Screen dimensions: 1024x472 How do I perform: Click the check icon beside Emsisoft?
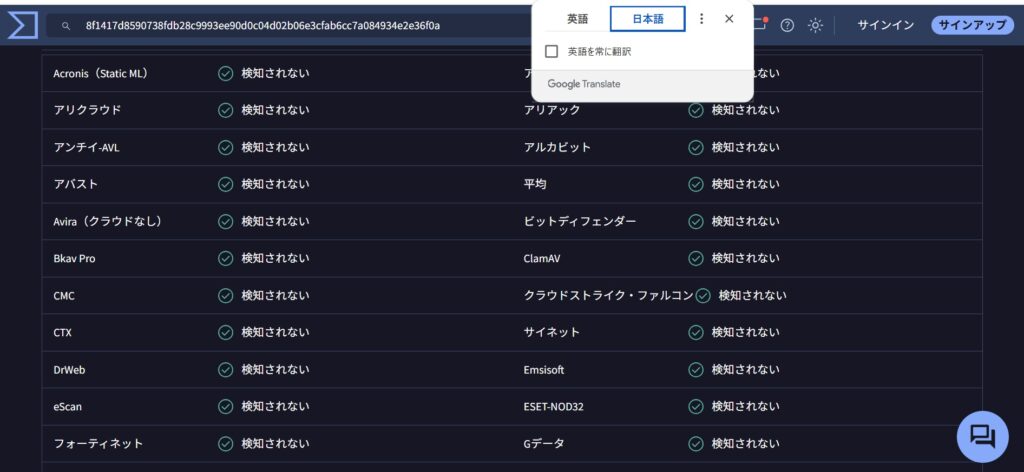(x=696, y=370)
